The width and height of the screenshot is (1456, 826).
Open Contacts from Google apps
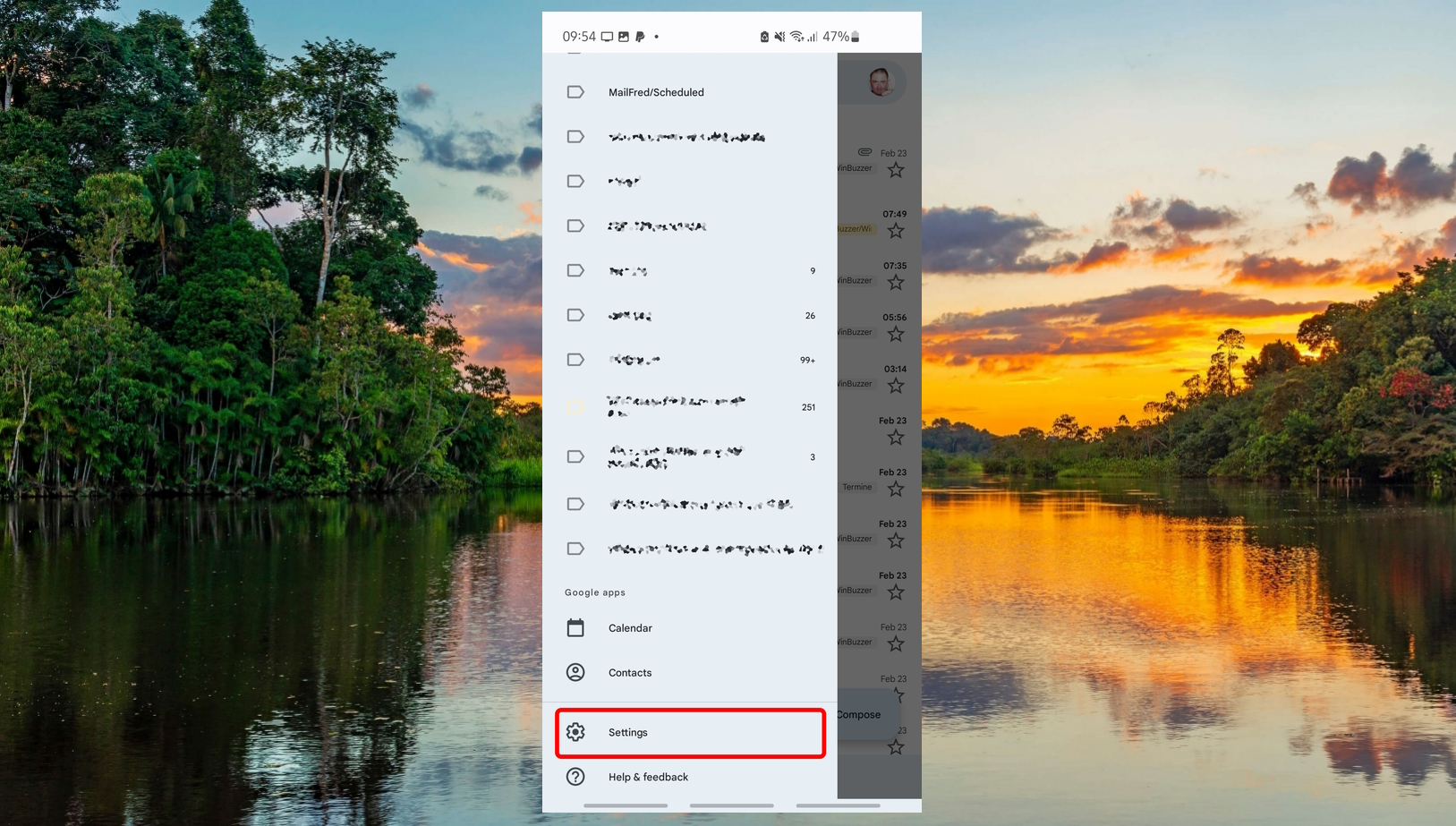click(690, 673)
